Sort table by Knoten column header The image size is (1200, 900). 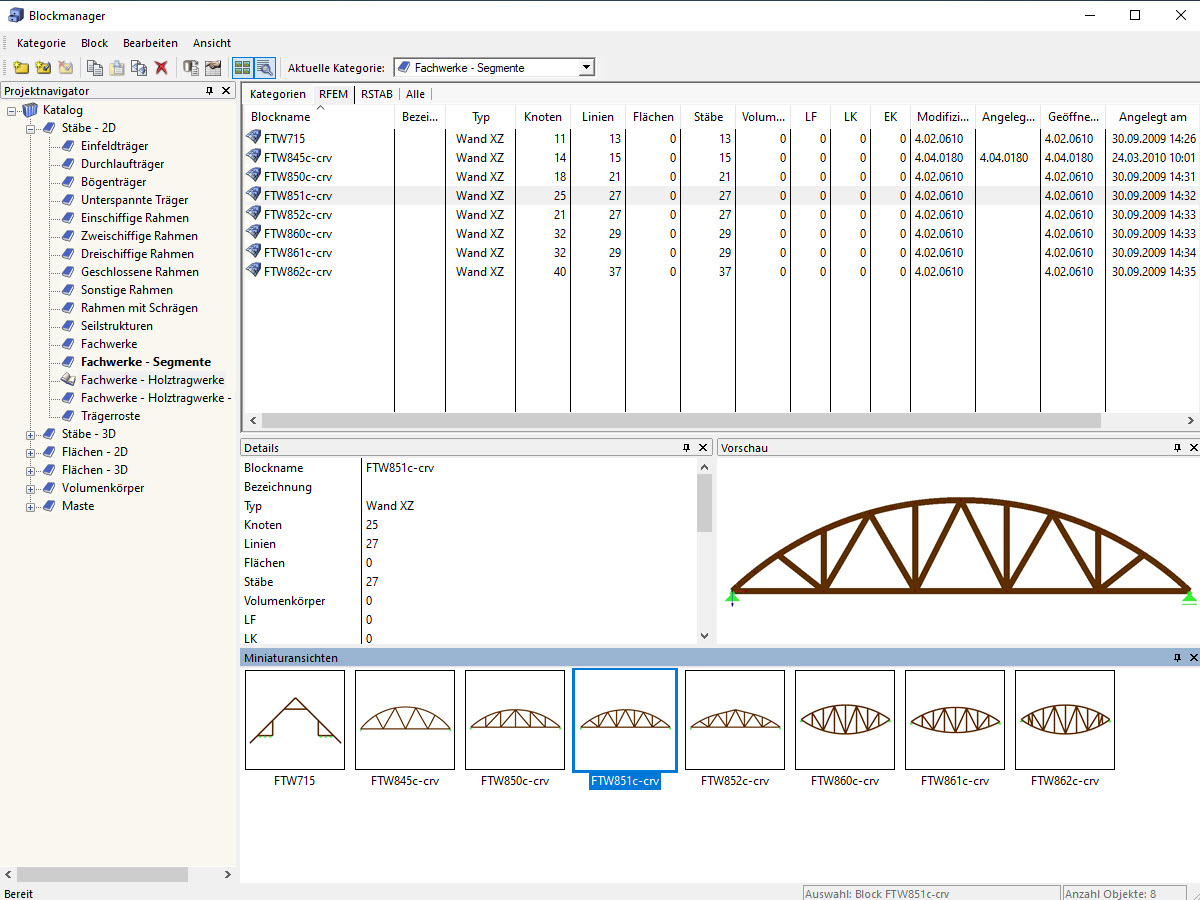(543, 117)
